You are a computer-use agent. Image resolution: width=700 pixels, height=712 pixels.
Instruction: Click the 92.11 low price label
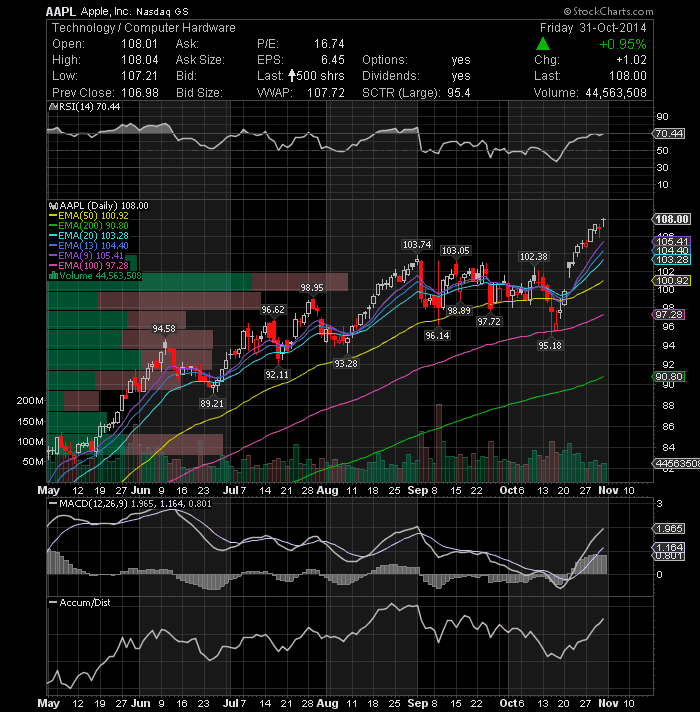[x=277, y=375]
